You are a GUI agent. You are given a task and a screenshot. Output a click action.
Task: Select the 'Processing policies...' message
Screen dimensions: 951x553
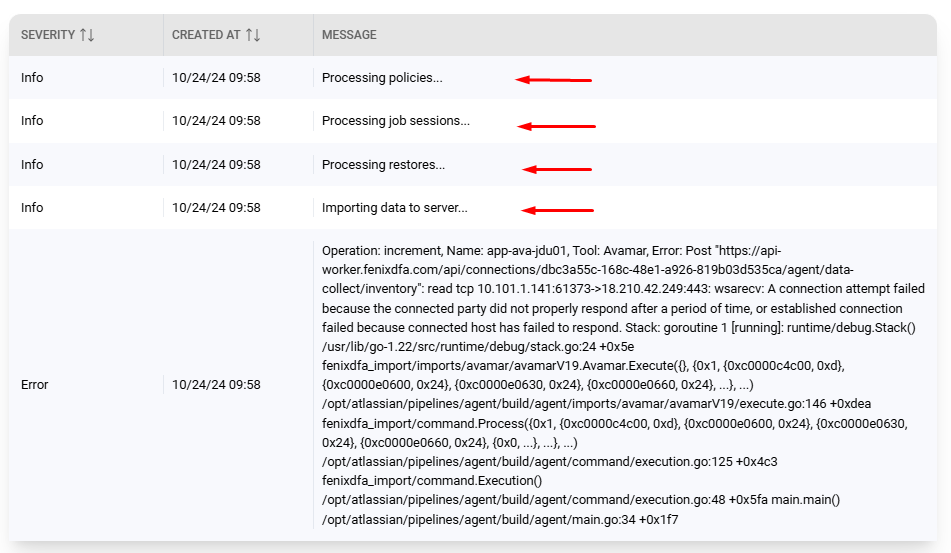click(x=382, y=78)
